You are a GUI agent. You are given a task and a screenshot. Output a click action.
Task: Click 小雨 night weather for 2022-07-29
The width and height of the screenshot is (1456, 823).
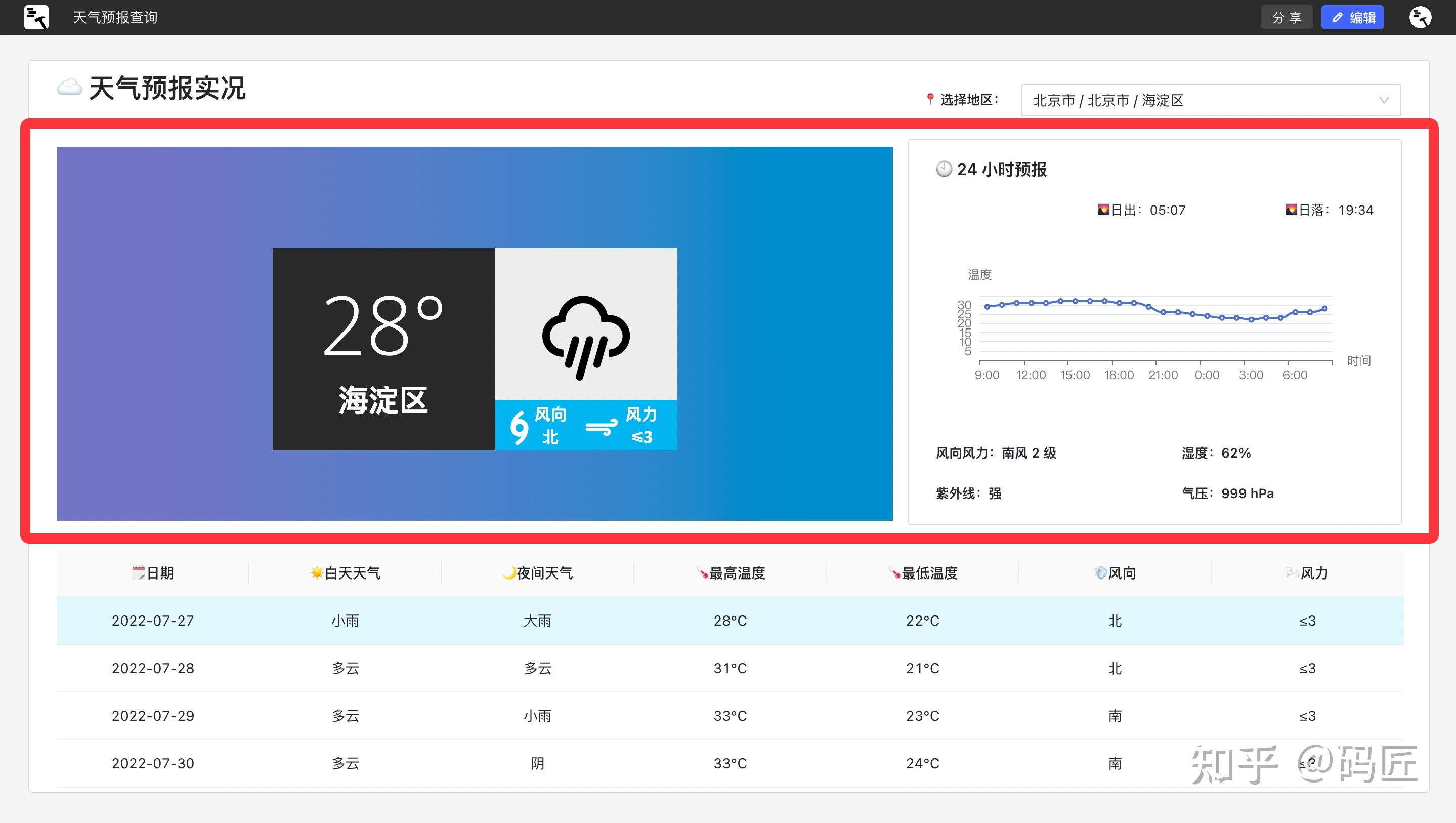tap(537, 716)
